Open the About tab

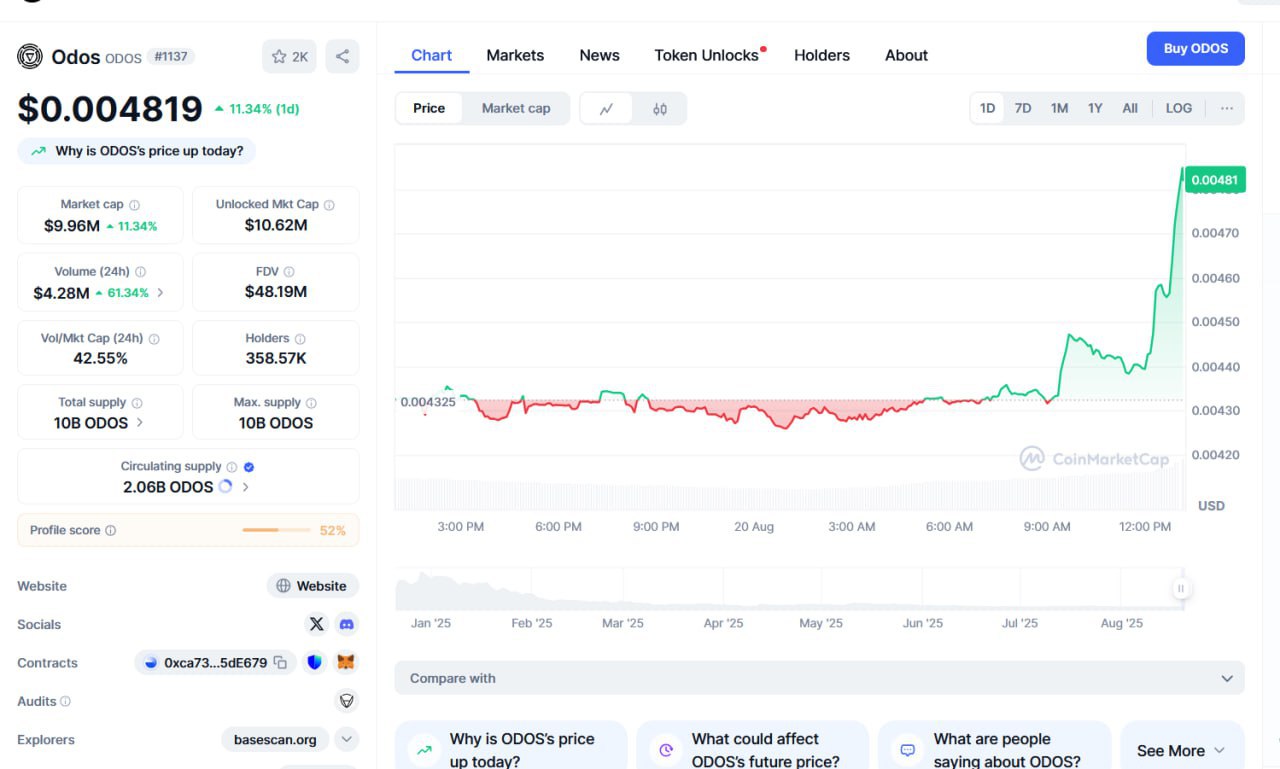click(906, 56)
